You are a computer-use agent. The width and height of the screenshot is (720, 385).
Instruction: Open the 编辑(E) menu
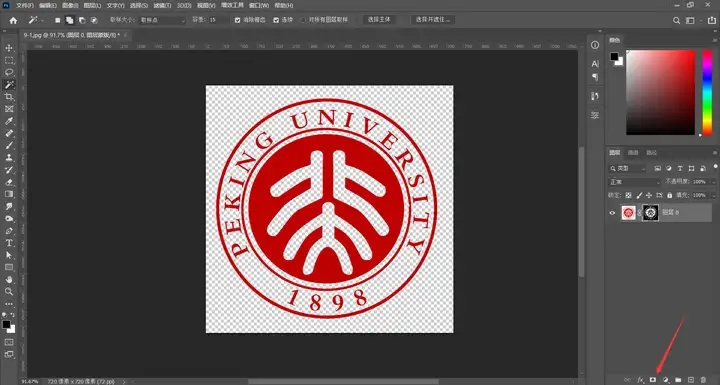[x=48, y=6]
